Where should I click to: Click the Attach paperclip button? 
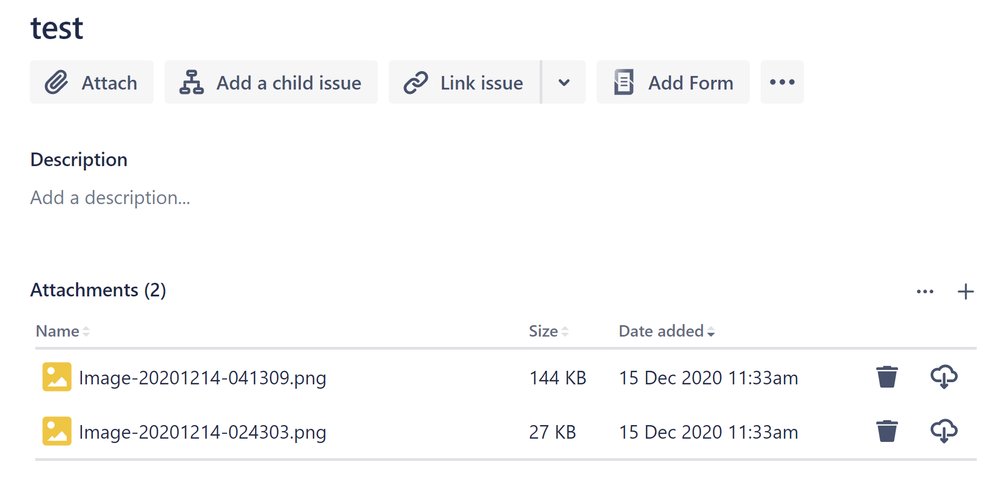point(91,82)
